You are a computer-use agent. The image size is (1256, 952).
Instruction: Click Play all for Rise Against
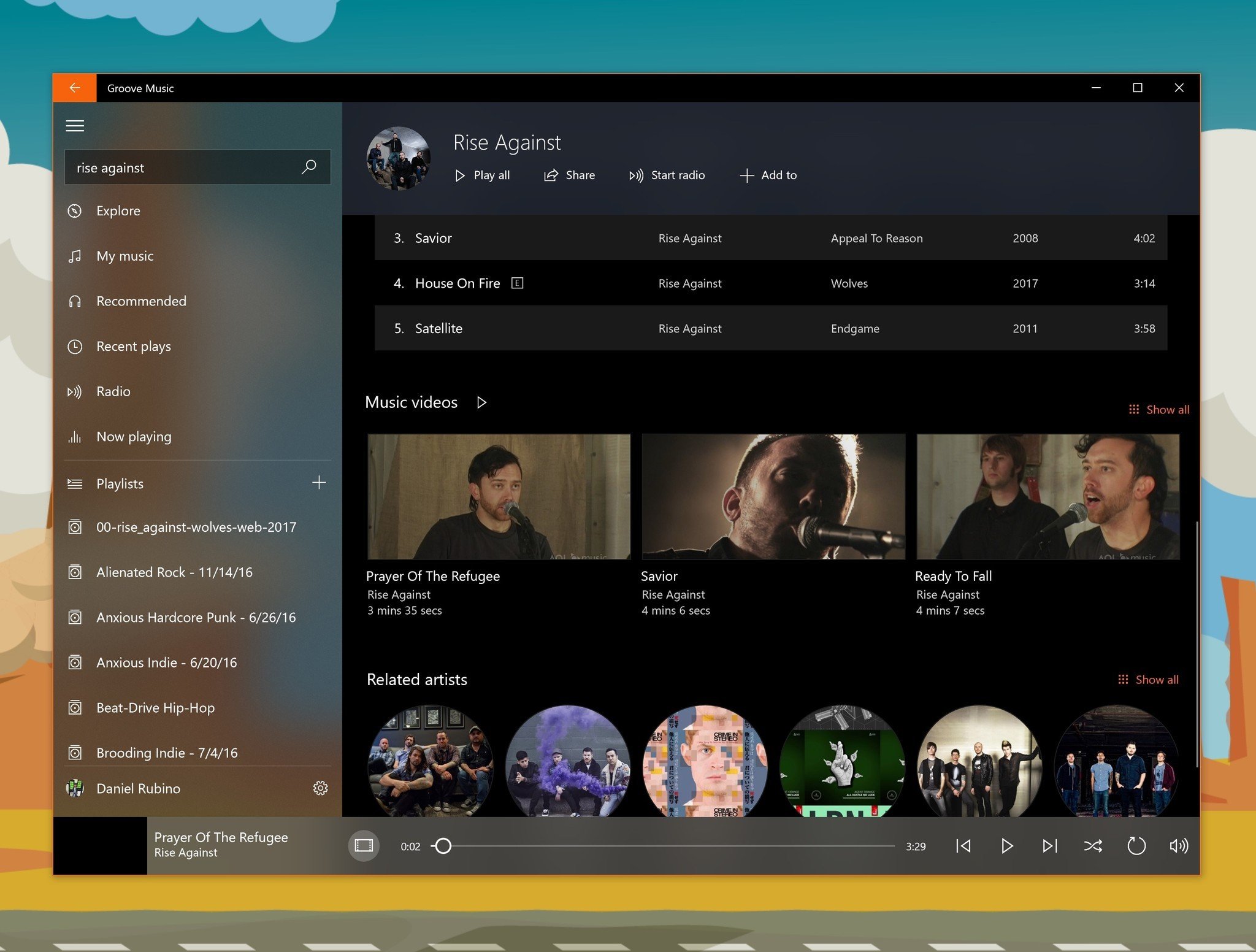[483, 175]
